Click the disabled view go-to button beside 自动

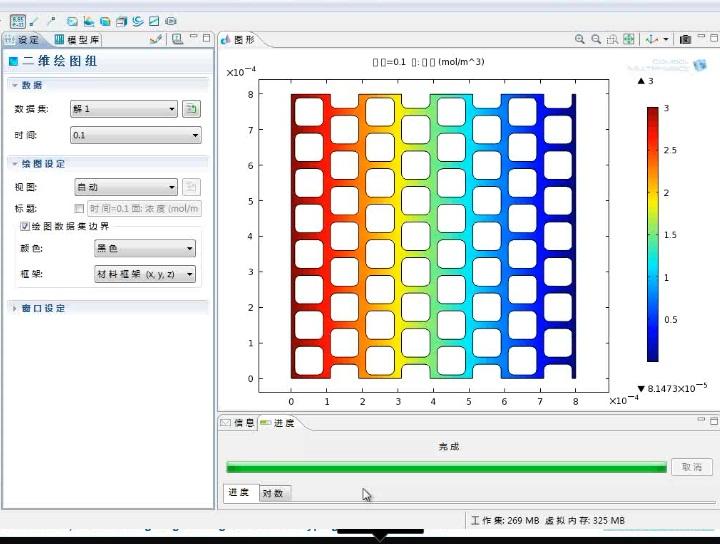pos(191,187)
